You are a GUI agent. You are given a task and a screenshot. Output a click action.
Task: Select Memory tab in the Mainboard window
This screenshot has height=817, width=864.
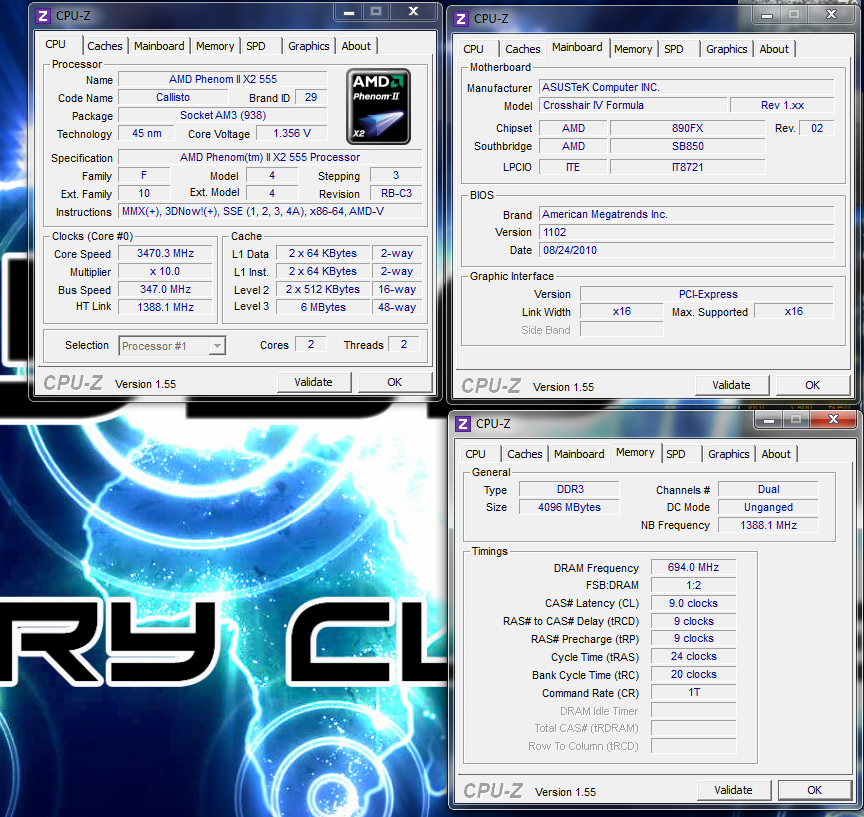(633, 49)
